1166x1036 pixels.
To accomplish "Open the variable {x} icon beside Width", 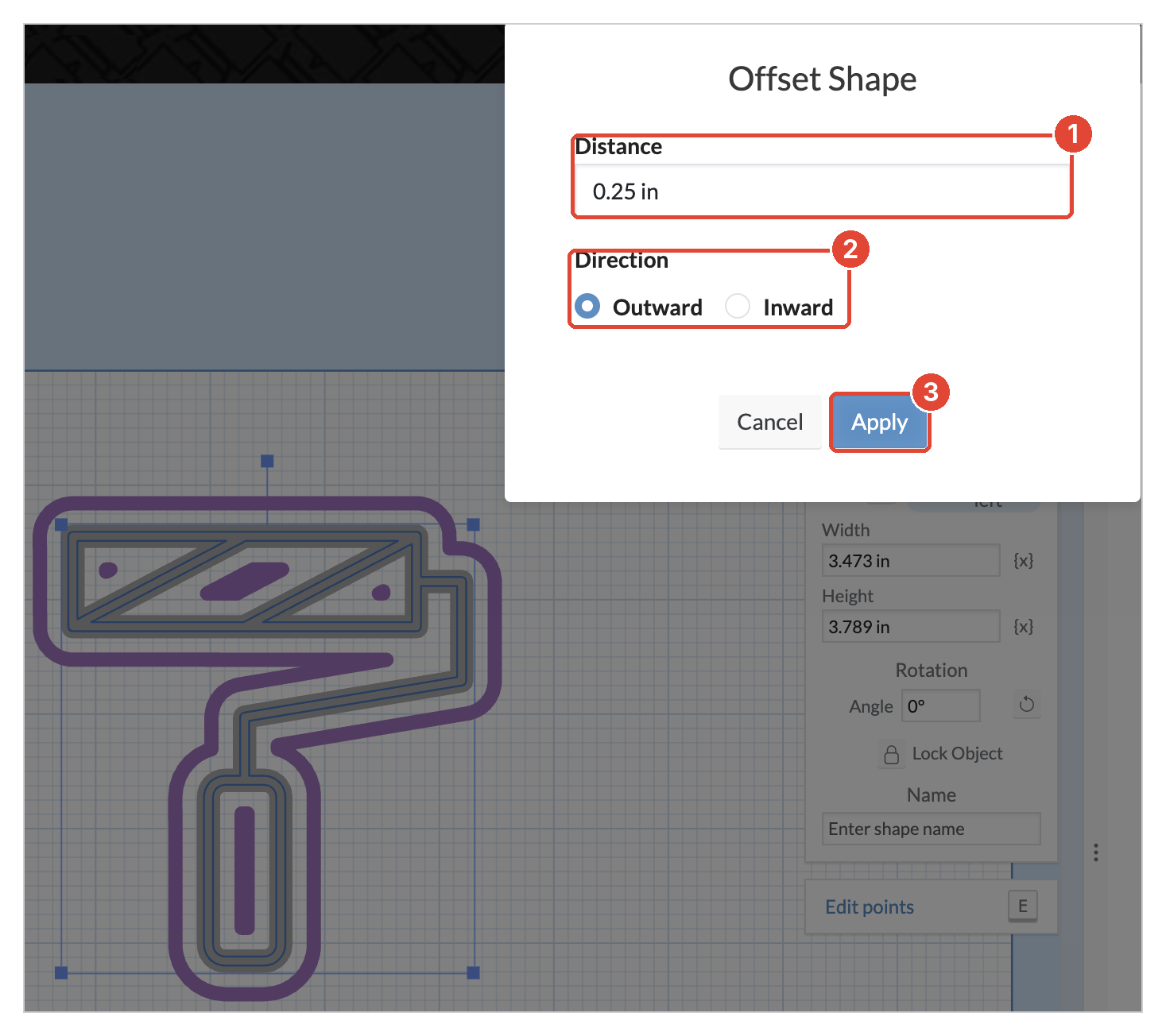I will tap(1024, 560).
